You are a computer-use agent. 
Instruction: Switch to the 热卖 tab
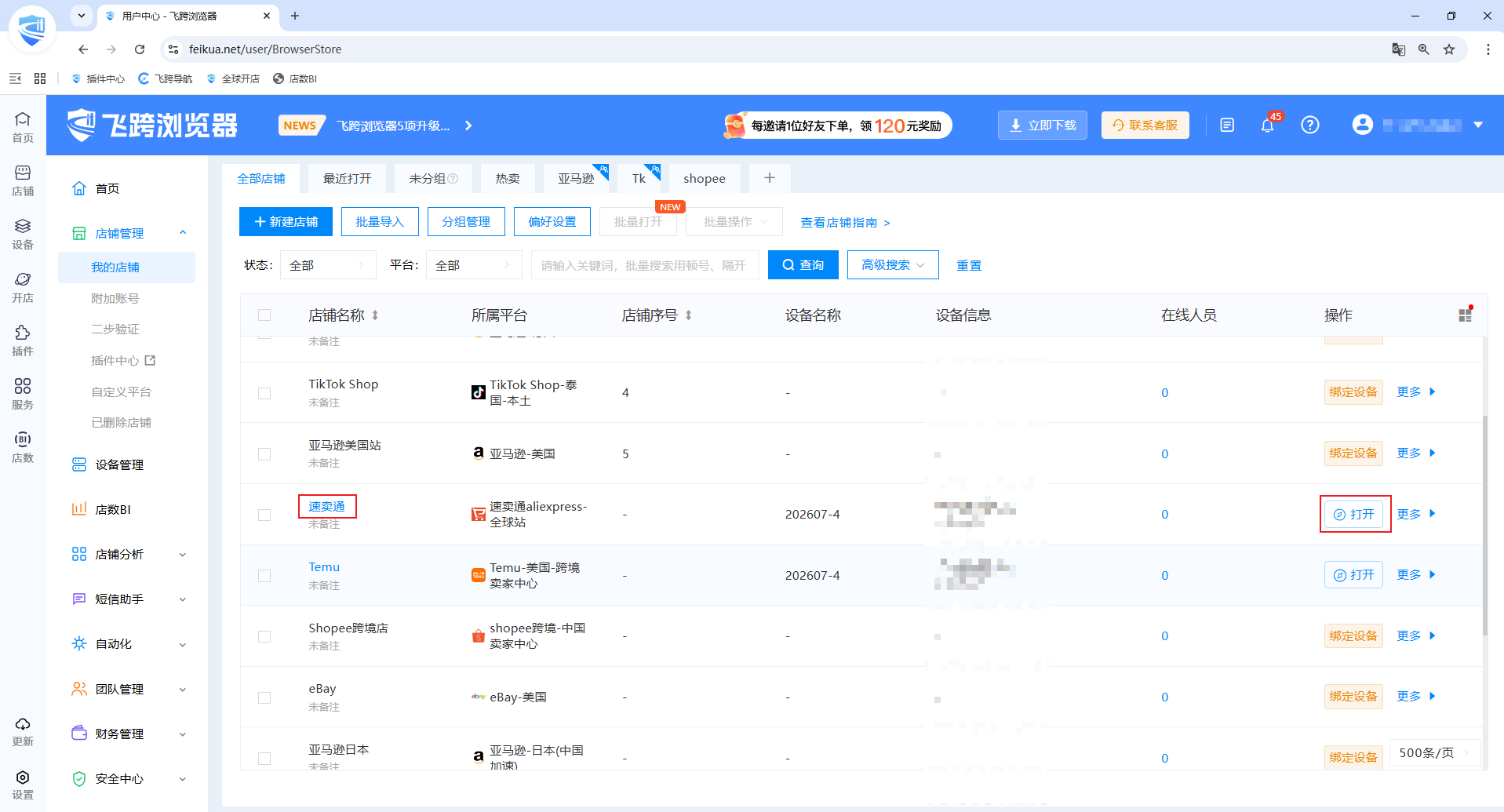pyautogui.click(x=508, y=179)
